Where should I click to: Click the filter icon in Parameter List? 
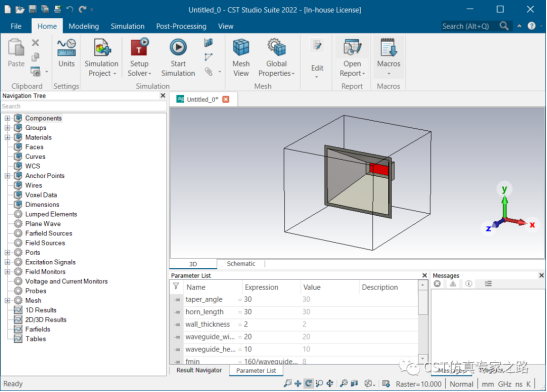click(x=176, y=286)
